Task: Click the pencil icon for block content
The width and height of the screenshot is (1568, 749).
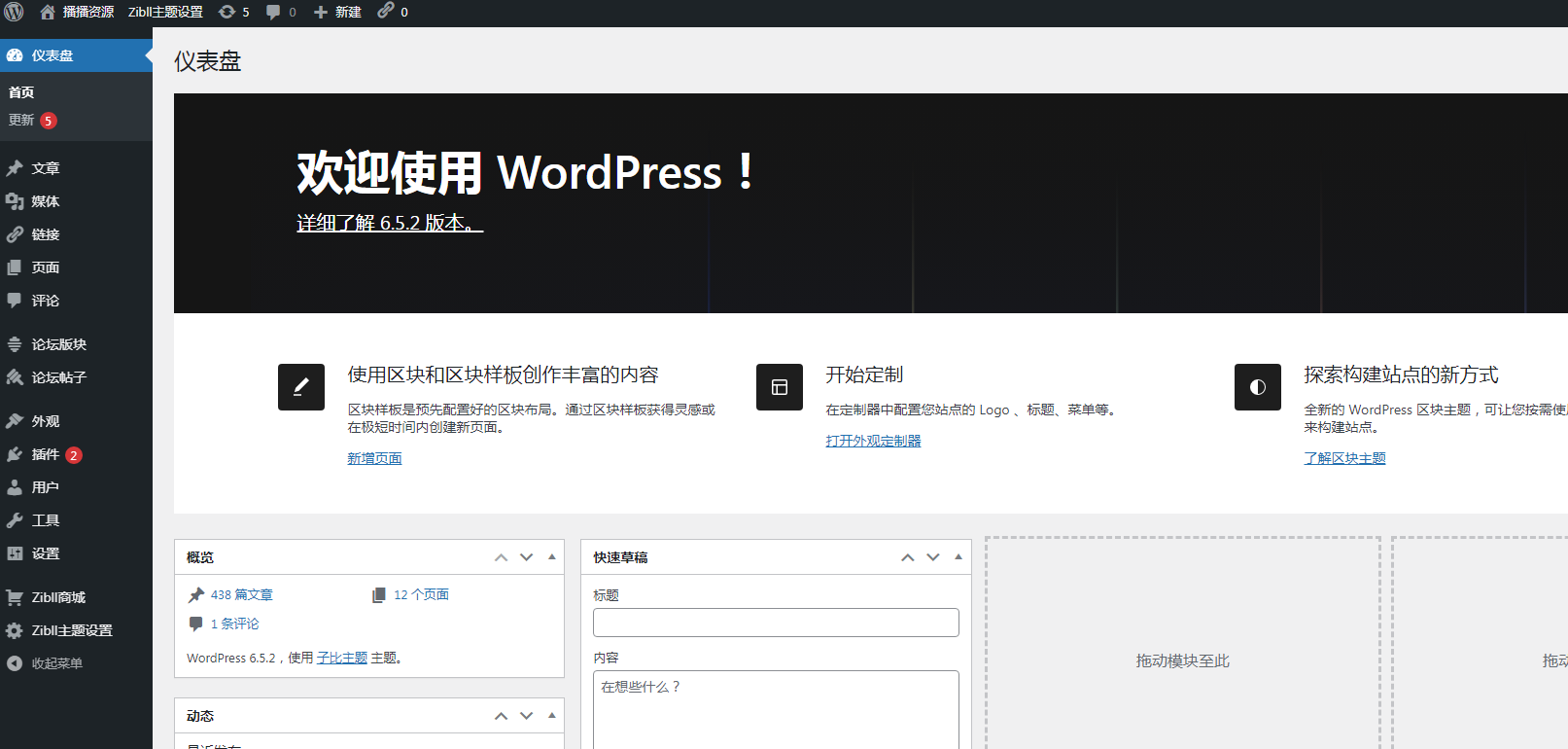Action: tap(301, 387)
